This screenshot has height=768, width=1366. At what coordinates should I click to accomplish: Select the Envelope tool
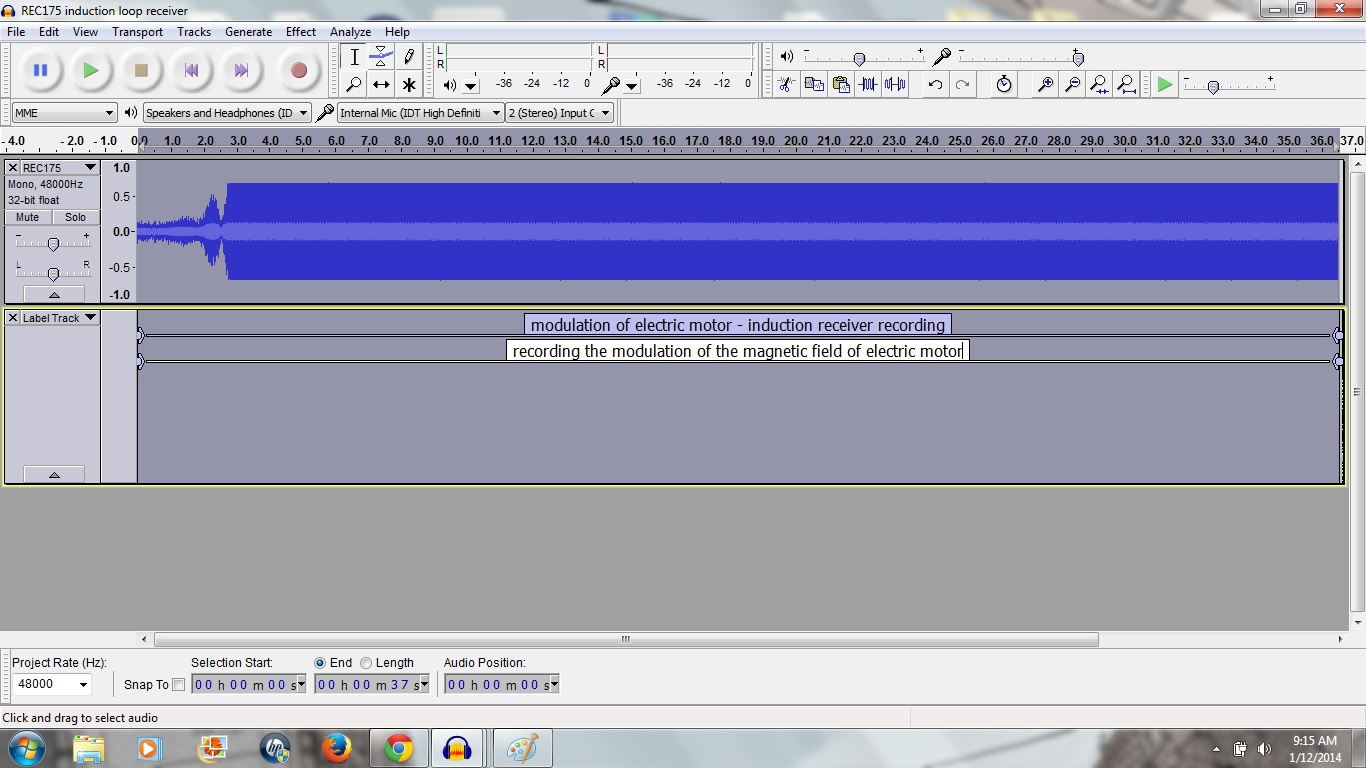381,57
